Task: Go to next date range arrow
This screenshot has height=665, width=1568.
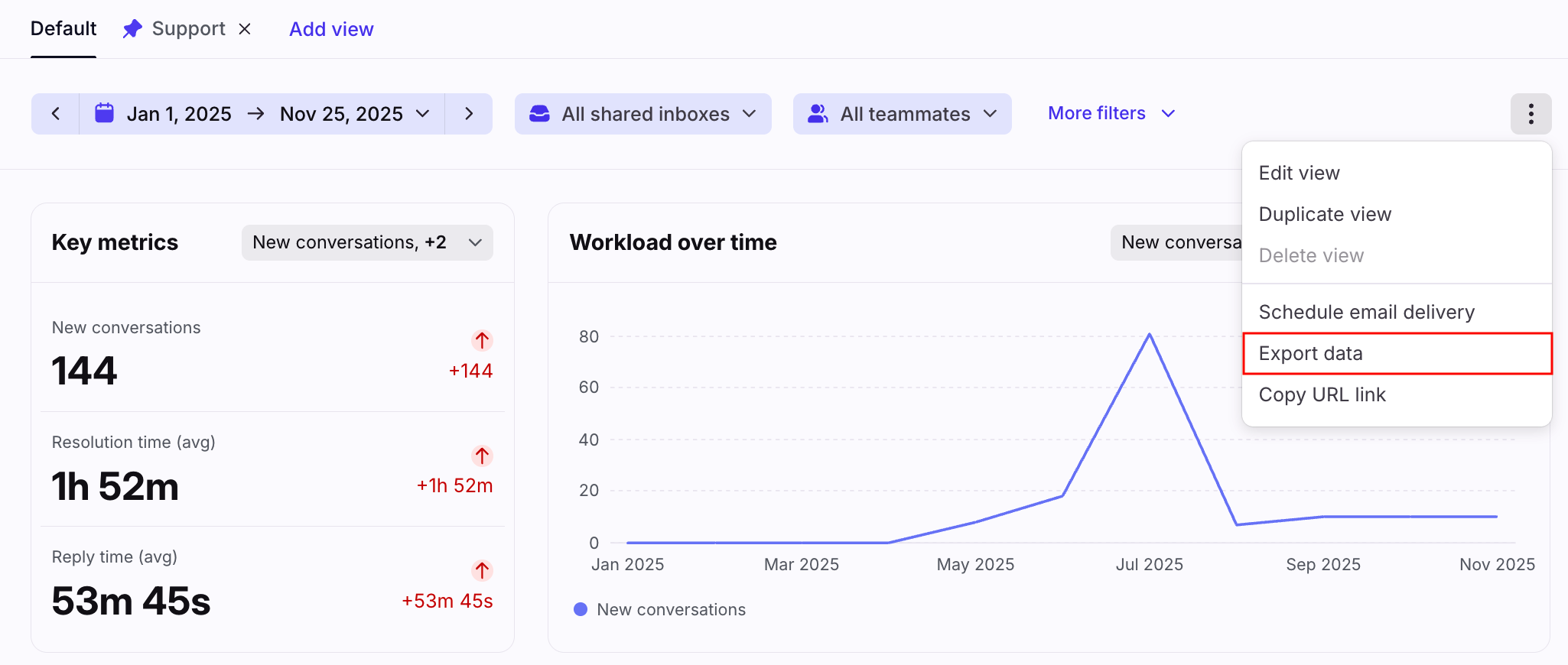Action: click(x=469, y=114)
